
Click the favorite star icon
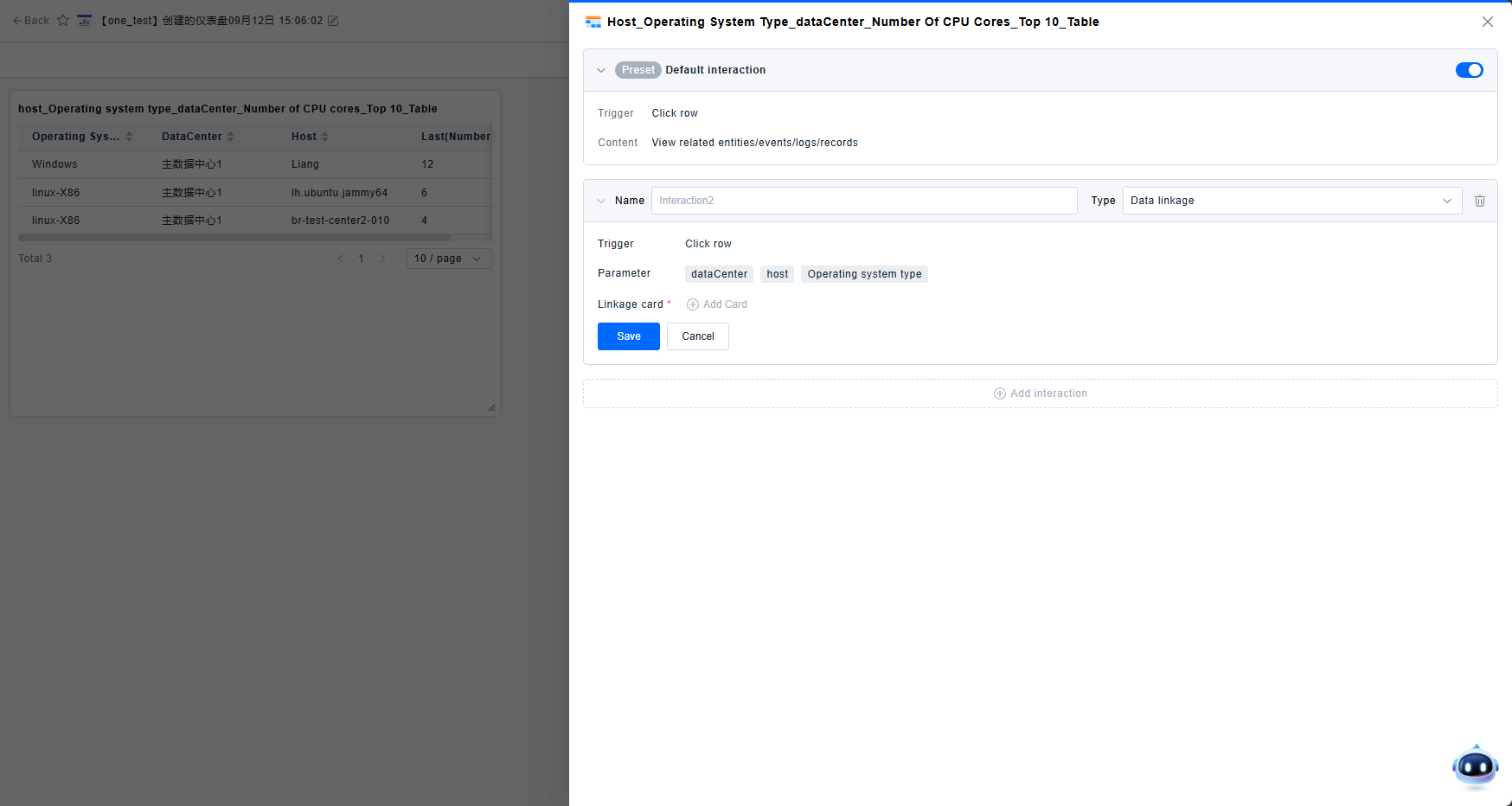point(63,21)
